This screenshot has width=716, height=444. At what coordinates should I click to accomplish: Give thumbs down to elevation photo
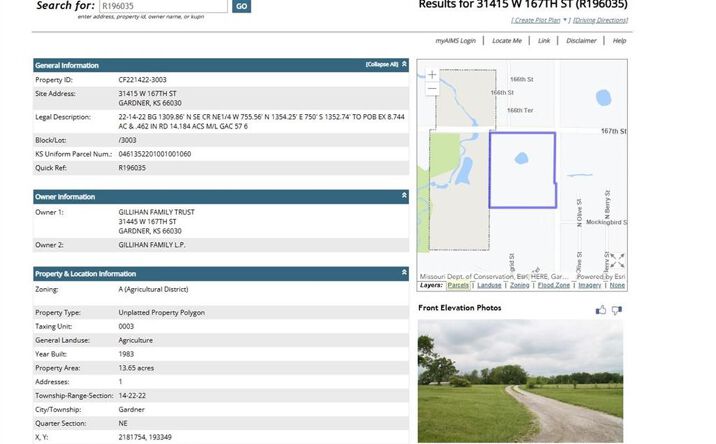[616, 310]
